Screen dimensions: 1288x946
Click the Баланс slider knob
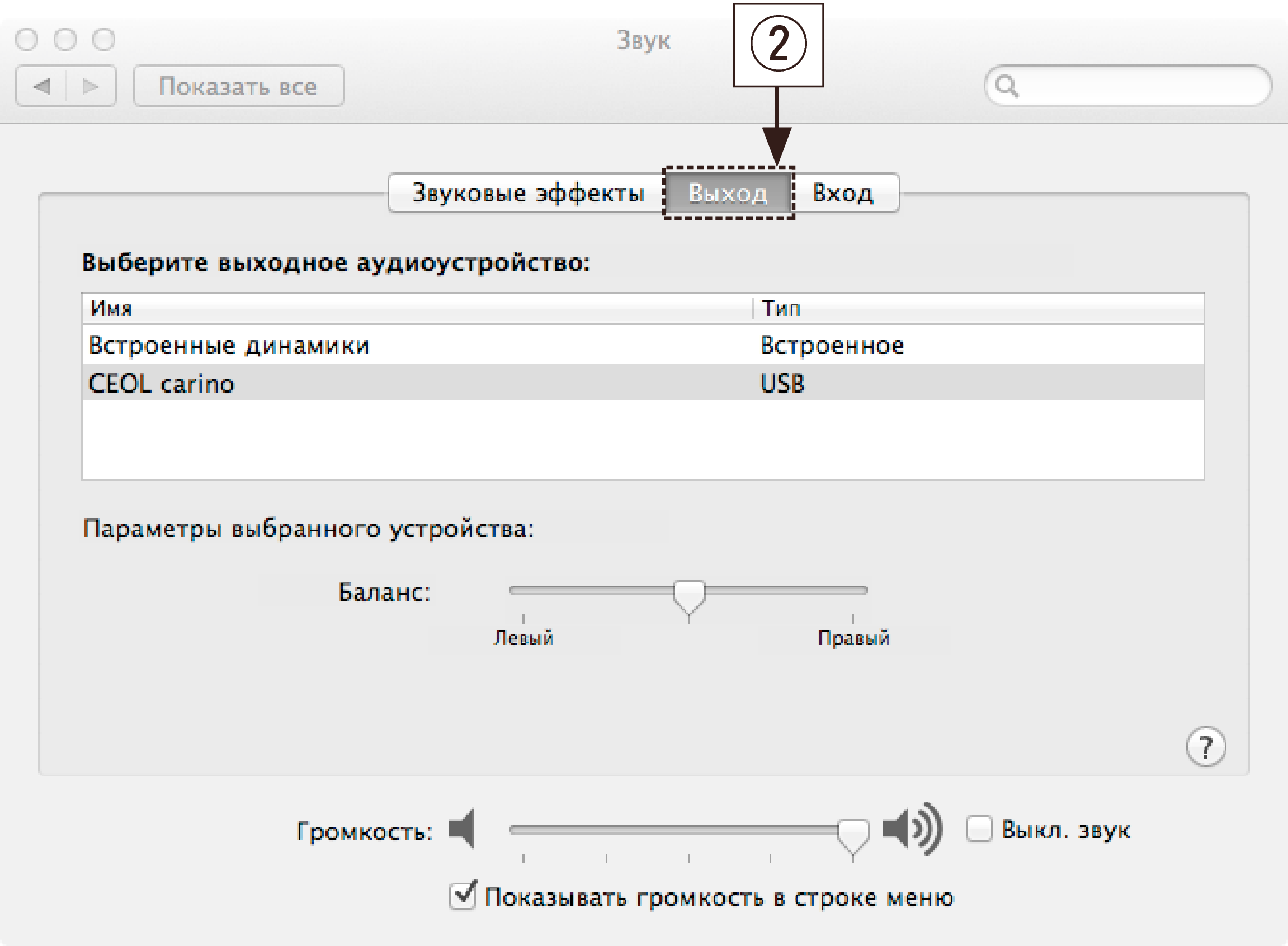[x=688, y=595]
